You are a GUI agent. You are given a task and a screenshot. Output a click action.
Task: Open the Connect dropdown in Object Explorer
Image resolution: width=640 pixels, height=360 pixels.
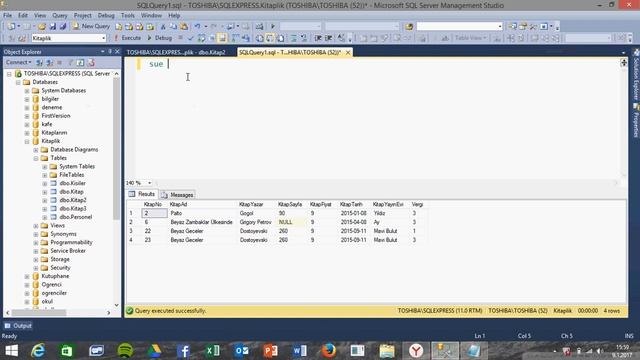[x=18, y=62]
